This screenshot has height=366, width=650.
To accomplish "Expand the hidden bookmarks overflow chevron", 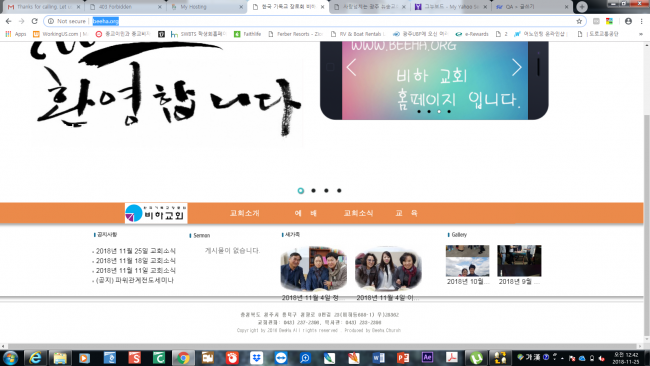I will coord(641,34).
